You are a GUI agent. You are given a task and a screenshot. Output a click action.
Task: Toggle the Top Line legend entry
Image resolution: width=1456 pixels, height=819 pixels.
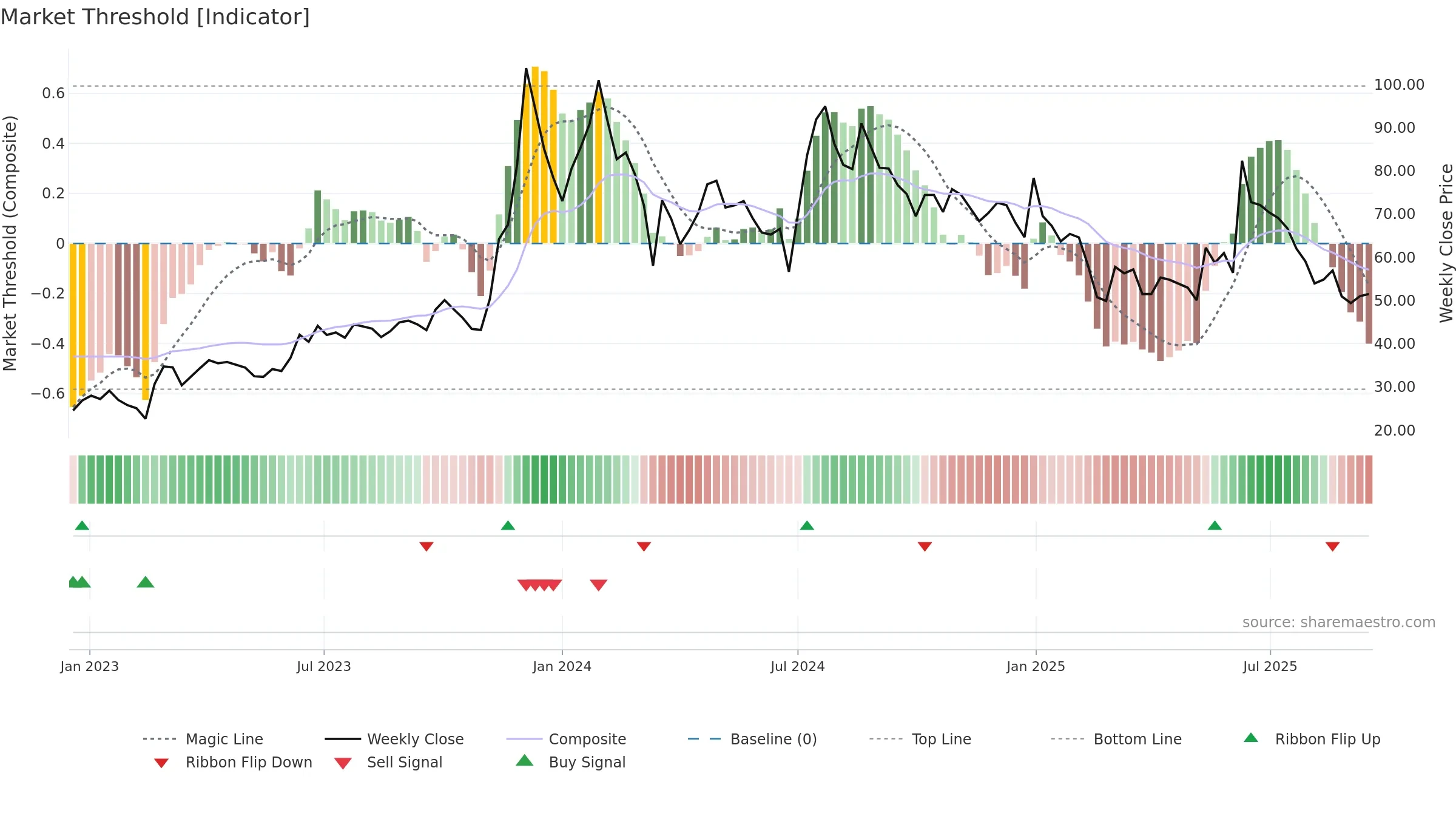920,739
